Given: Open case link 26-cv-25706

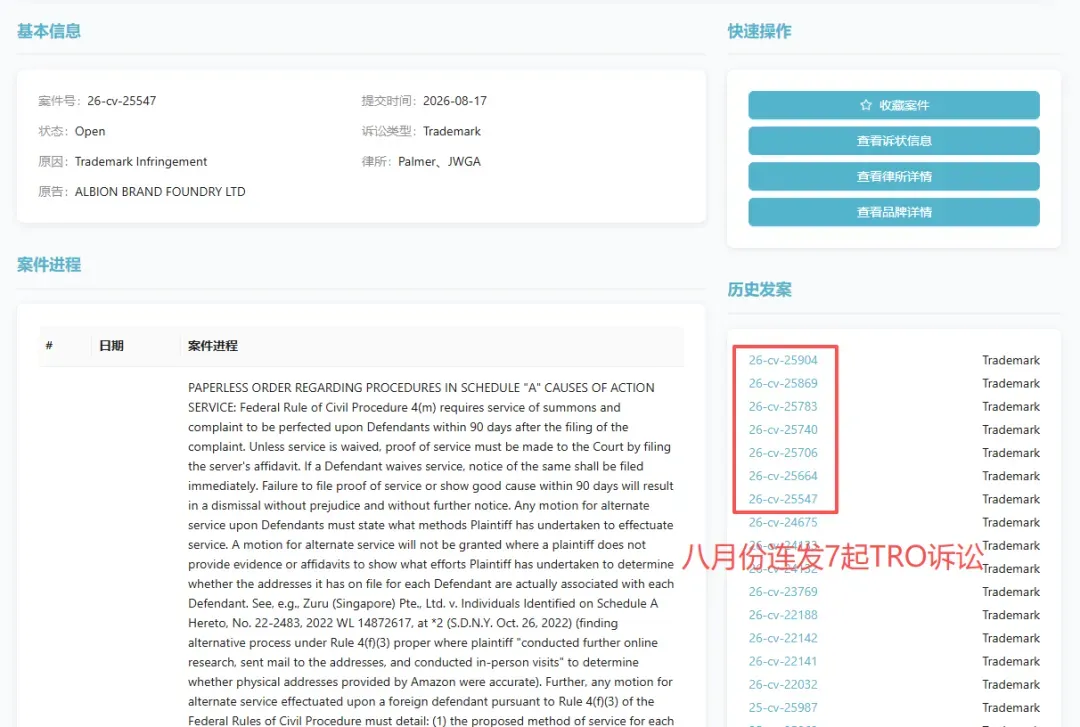Looking at the screenshot, I should tap(783, 453).
